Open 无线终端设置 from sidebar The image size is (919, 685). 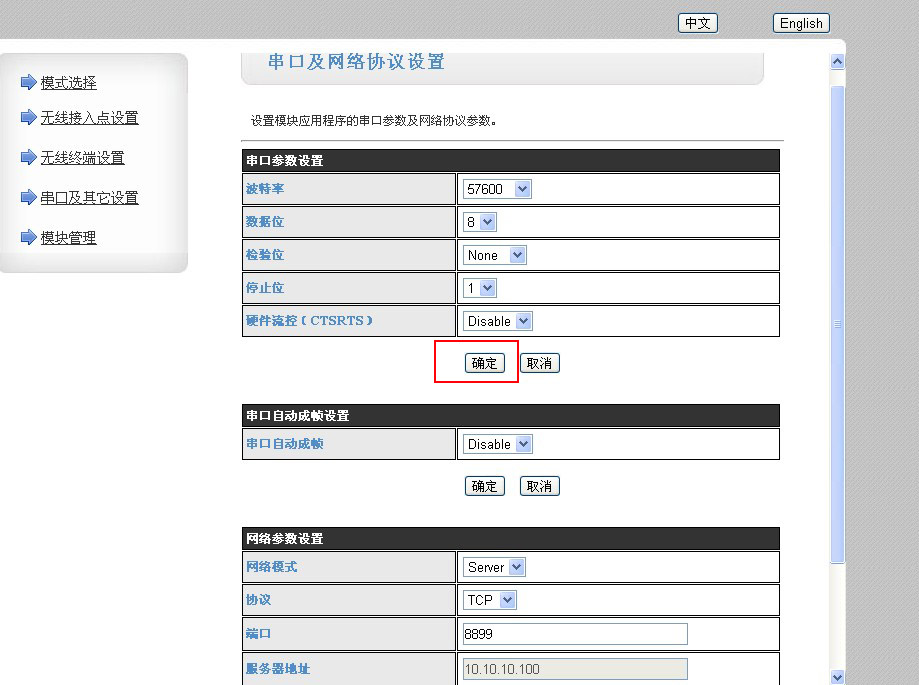(x=82, y=158)
